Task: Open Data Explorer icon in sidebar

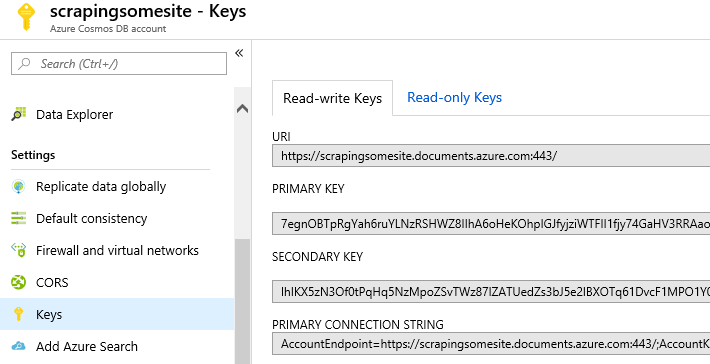Action: point(19,114)
